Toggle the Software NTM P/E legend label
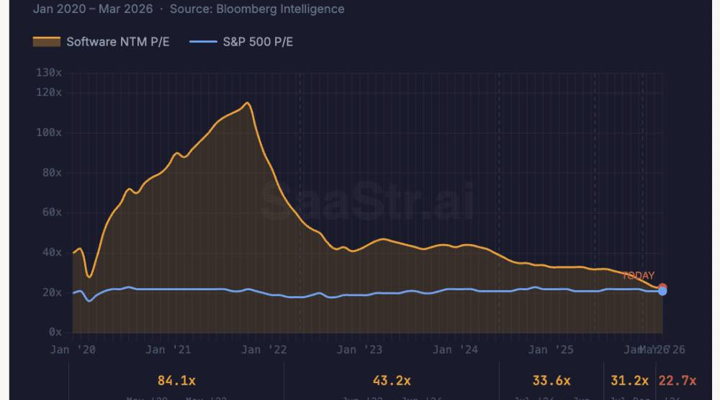 click(x=118, y=42)
